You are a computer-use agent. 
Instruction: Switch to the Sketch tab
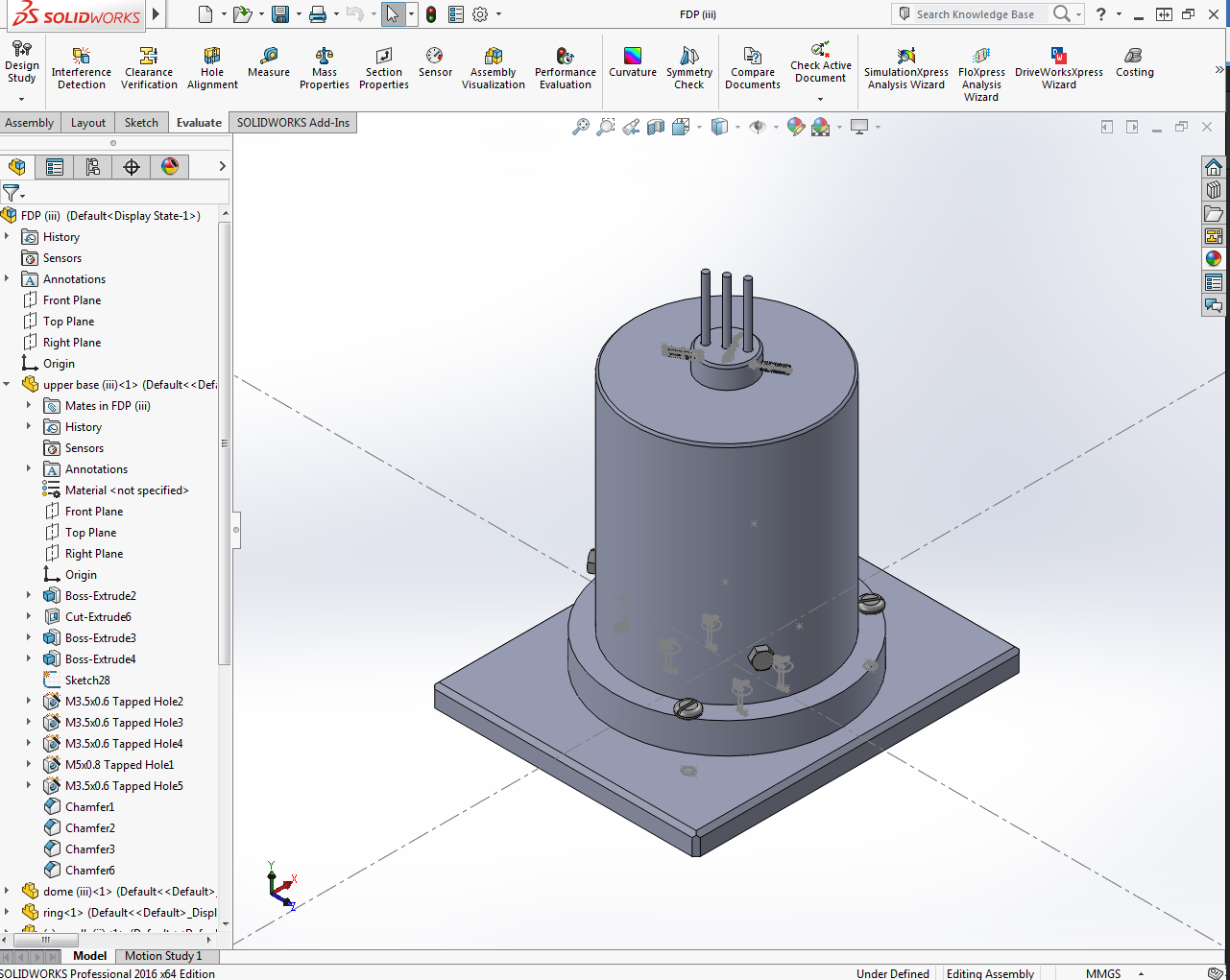tap(141, 123)
